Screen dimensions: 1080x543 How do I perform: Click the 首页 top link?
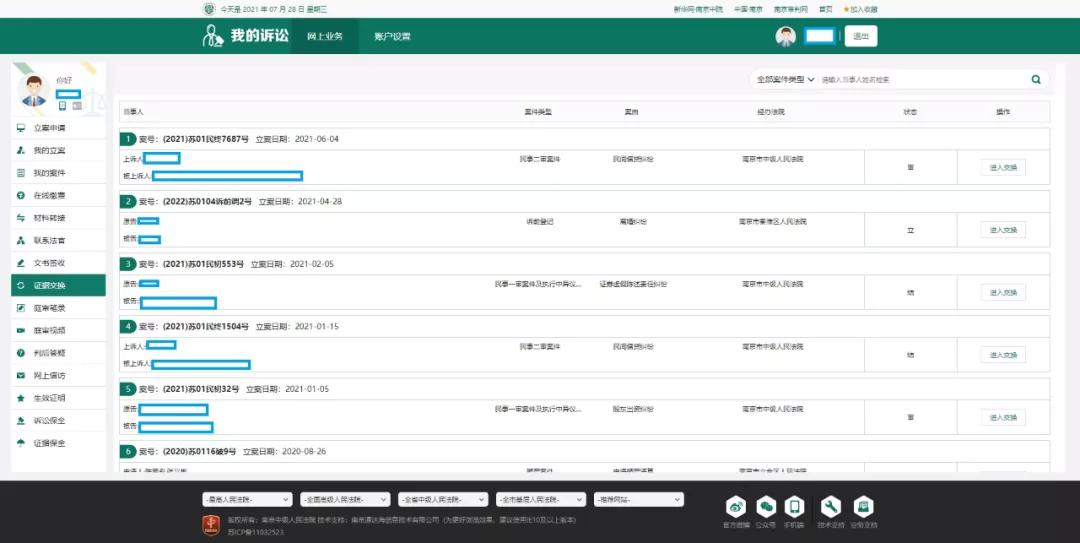pyautogui.click(x=825, y=9)
